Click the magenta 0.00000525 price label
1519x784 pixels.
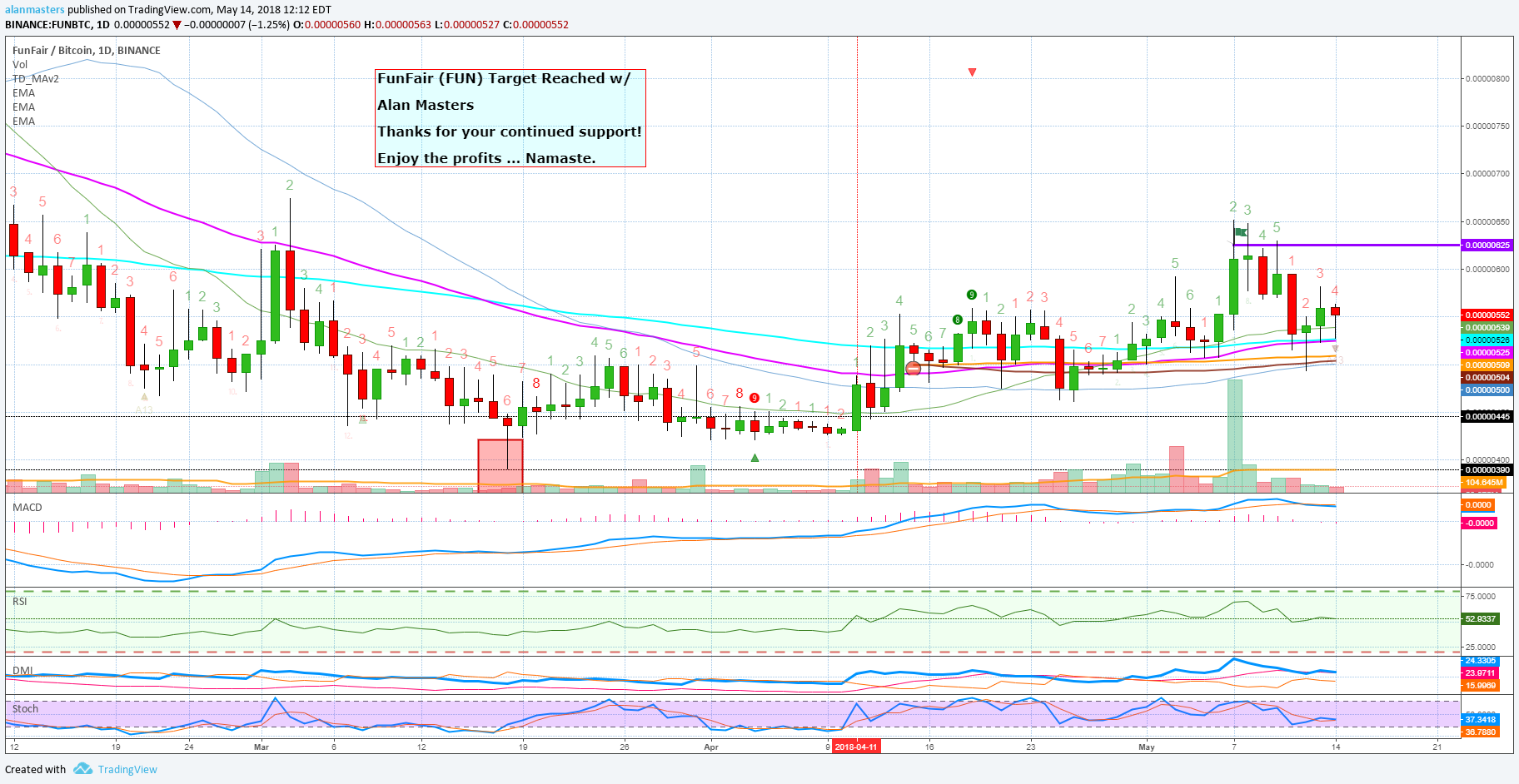tap(1487, 353)
